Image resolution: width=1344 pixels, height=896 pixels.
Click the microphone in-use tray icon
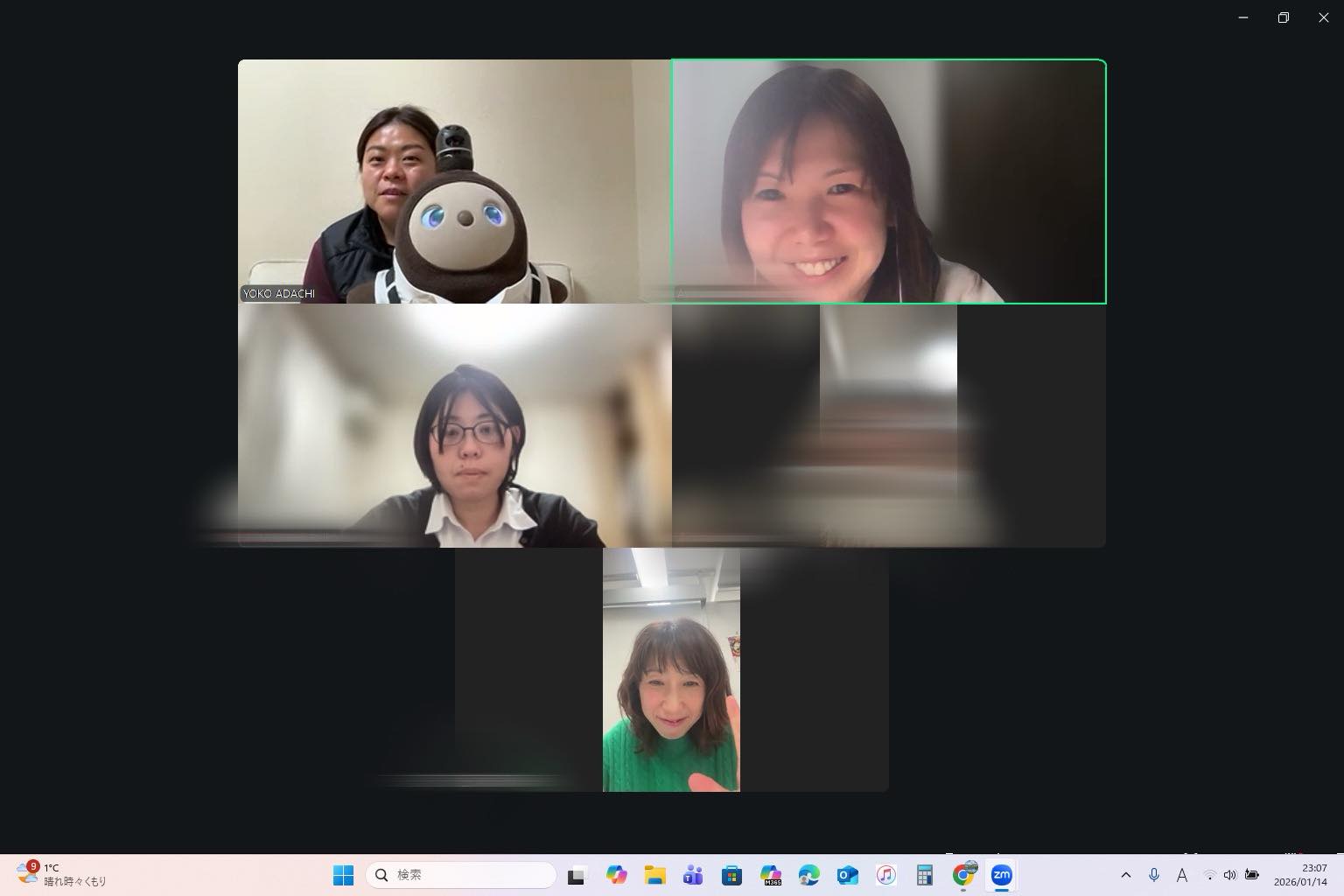pyautogui.click(x=1154, y=875)
